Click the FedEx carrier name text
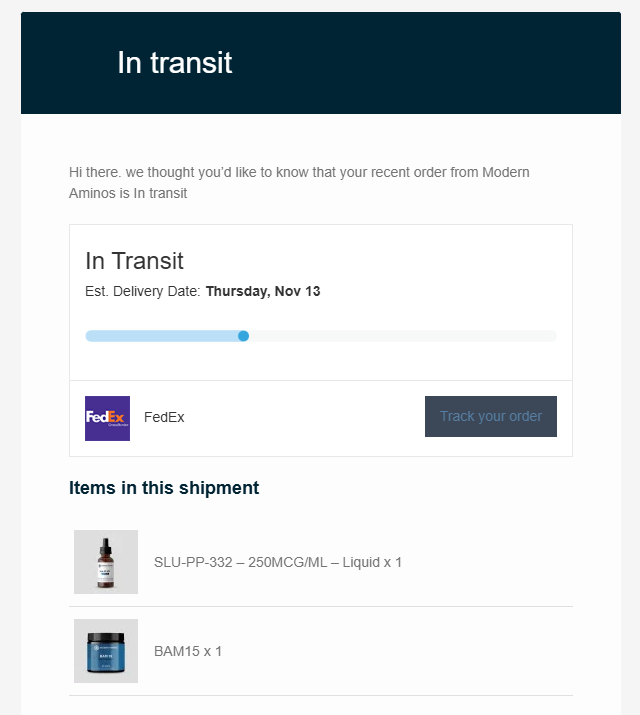Viewport: 640px width, 715px height. (x=164, y=417)
